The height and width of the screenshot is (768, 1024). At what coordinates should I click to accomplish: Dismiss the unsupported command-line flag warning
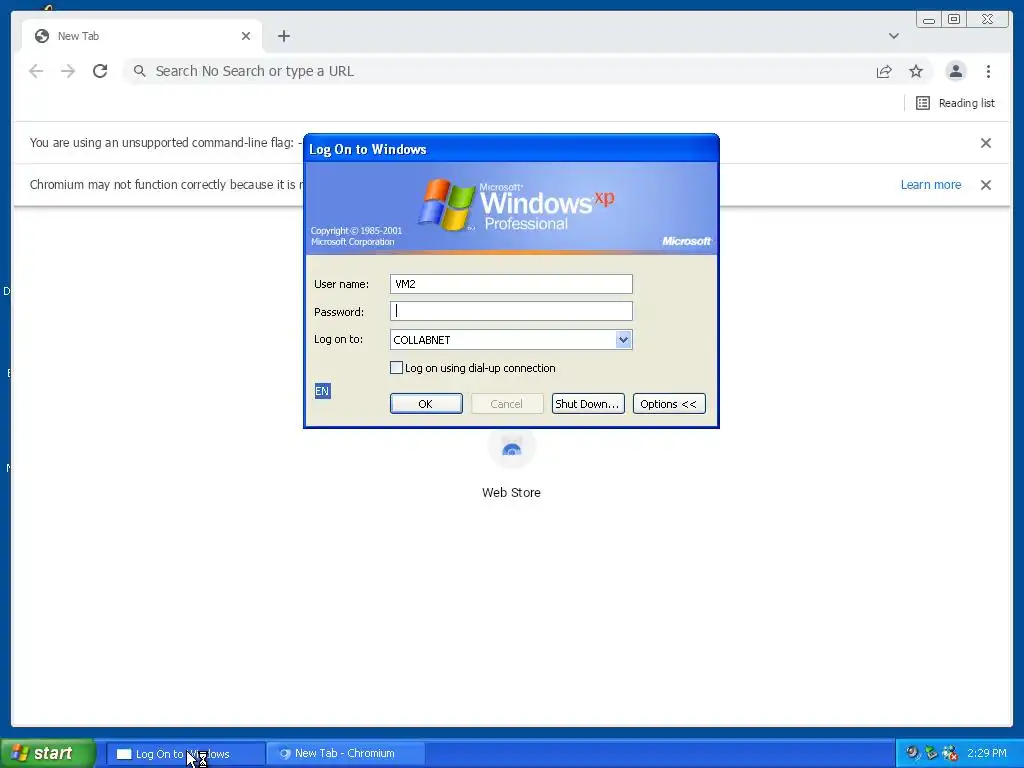pos(985,143)
